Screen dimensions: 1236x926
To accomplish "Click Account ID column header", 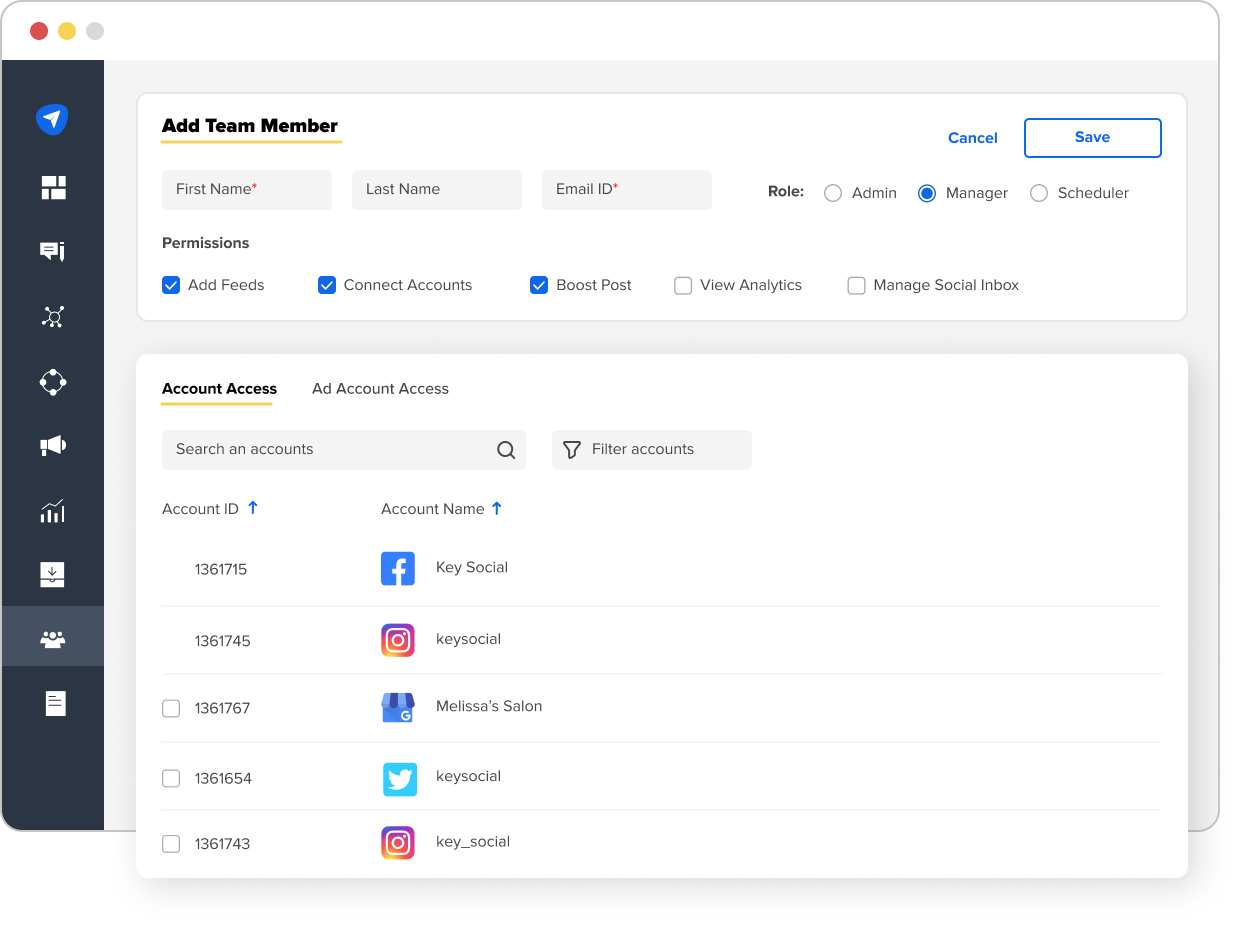I will 200,509.
